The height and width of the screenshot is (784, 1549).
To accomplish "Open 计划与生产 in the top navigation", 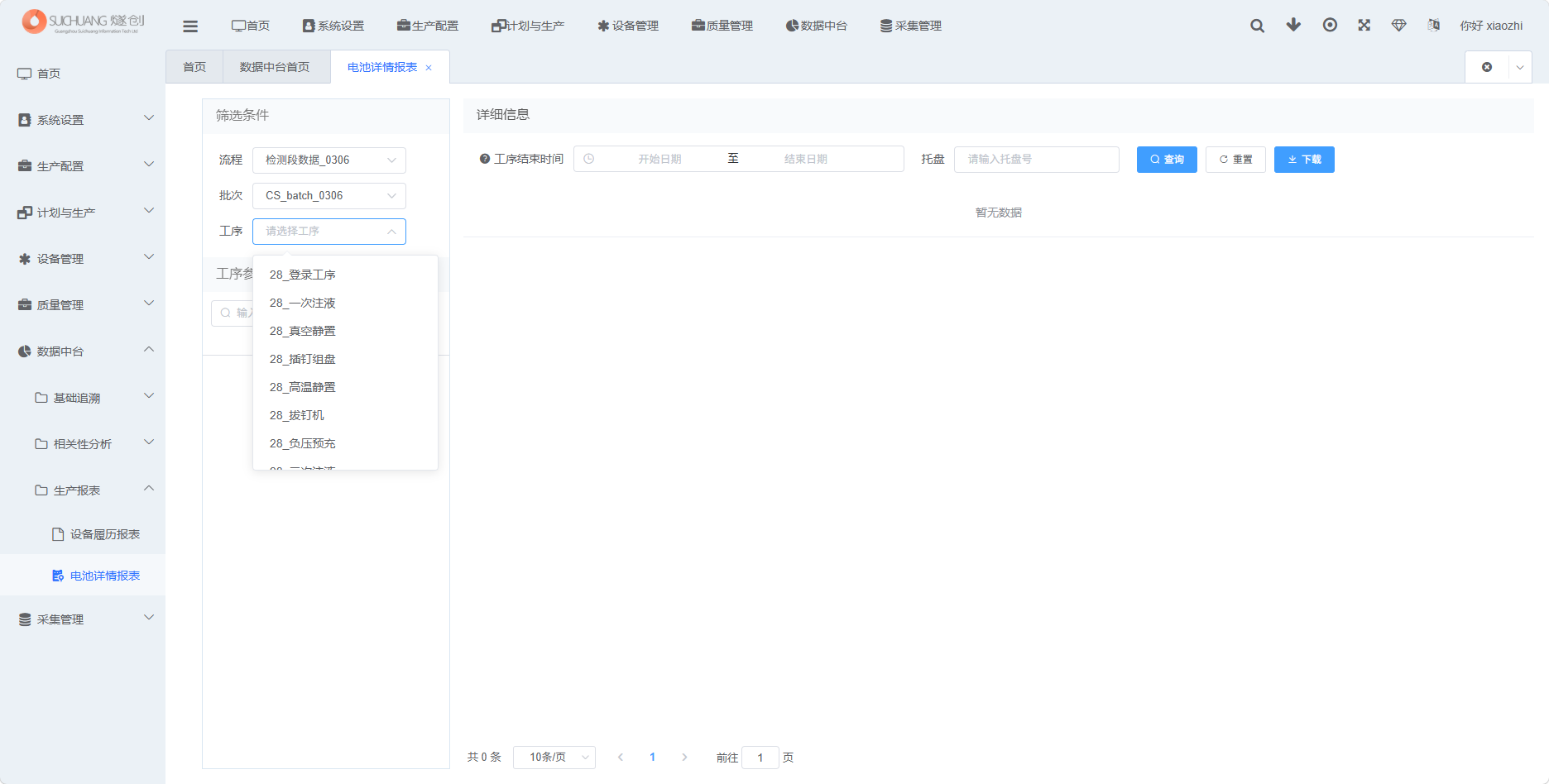I will (x=528, y=26).
